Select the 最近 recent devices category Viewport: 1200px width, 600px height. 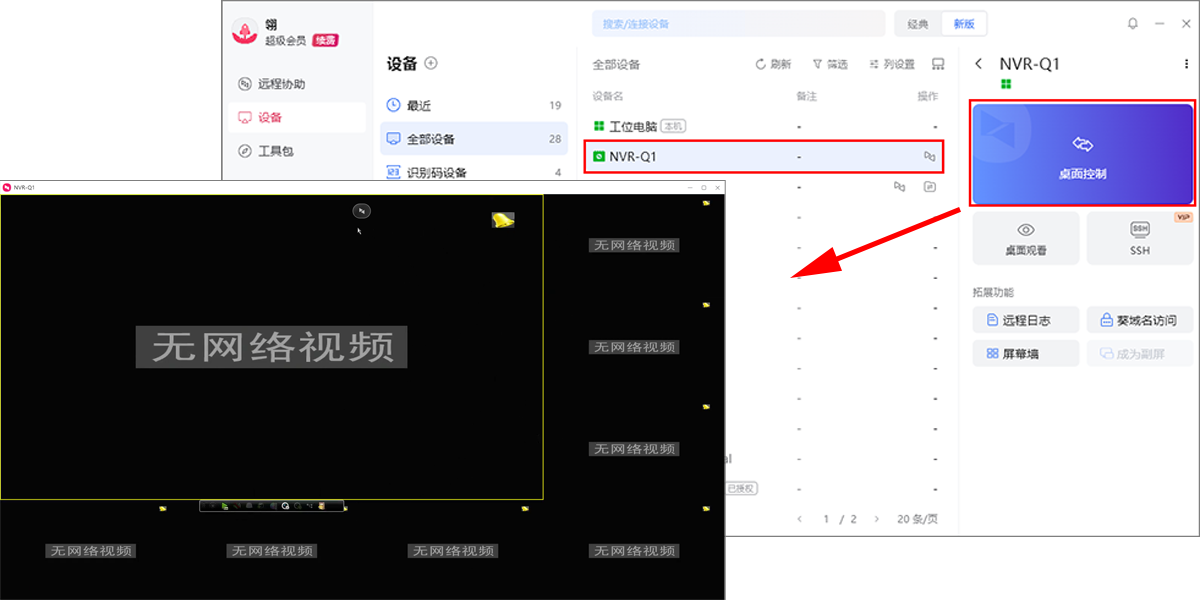pyautogui.click(x=473, y=105)
